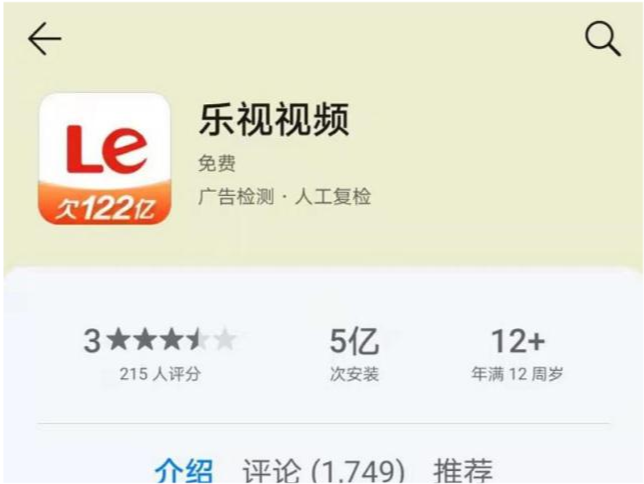Tap the 广告检测 label
The height and width of the screenshot is (484, 644).
click(x=236, y=196)
